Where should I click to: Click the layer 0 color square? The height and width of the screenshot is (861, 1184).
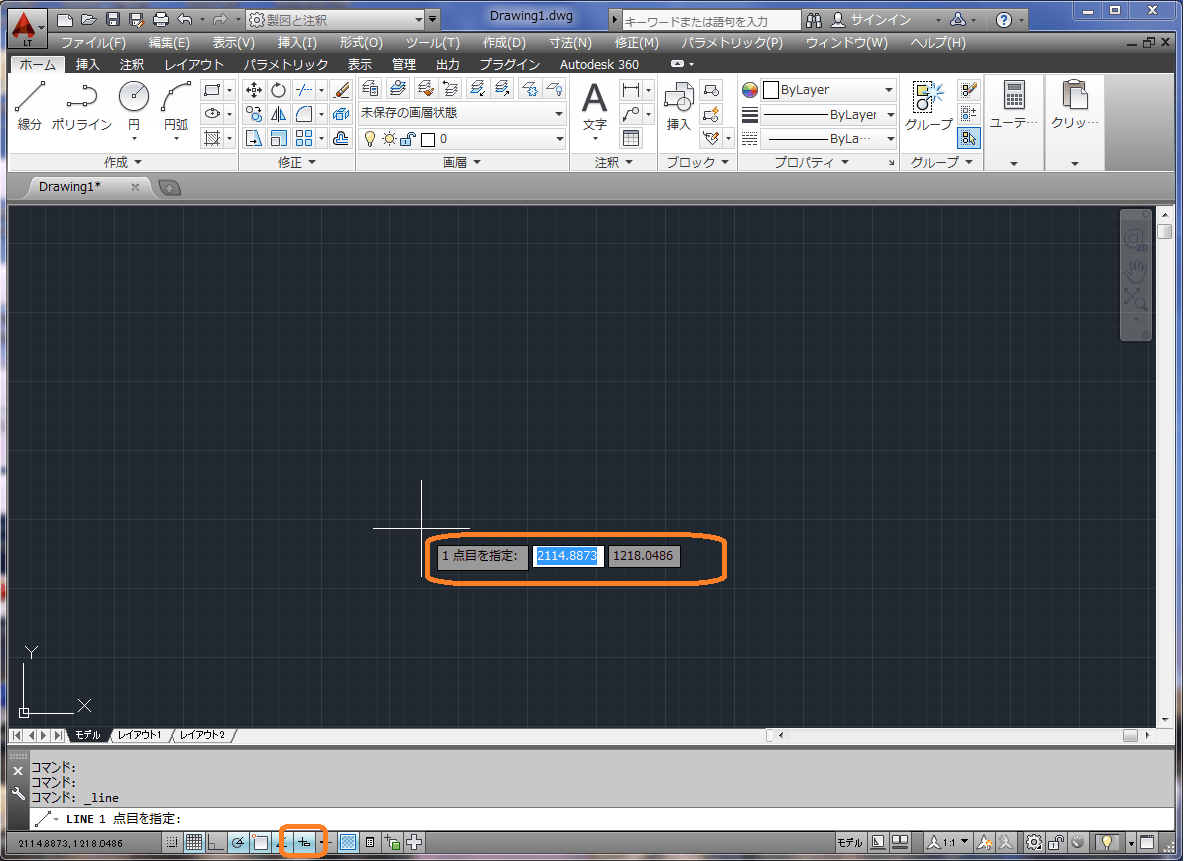(x=428, y=139)
